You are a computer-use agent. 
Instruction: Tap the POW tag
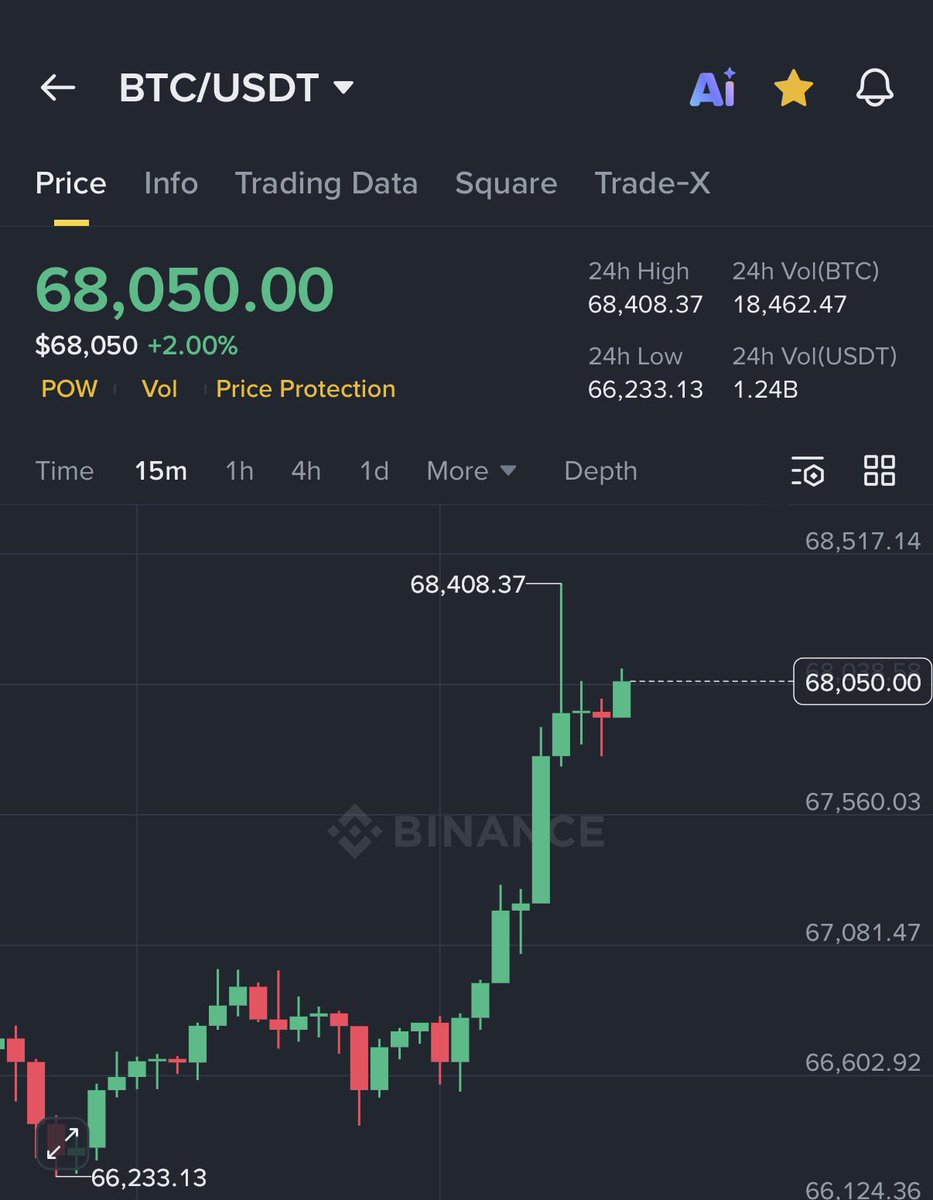pyautogui.click(x=70, y=389)
